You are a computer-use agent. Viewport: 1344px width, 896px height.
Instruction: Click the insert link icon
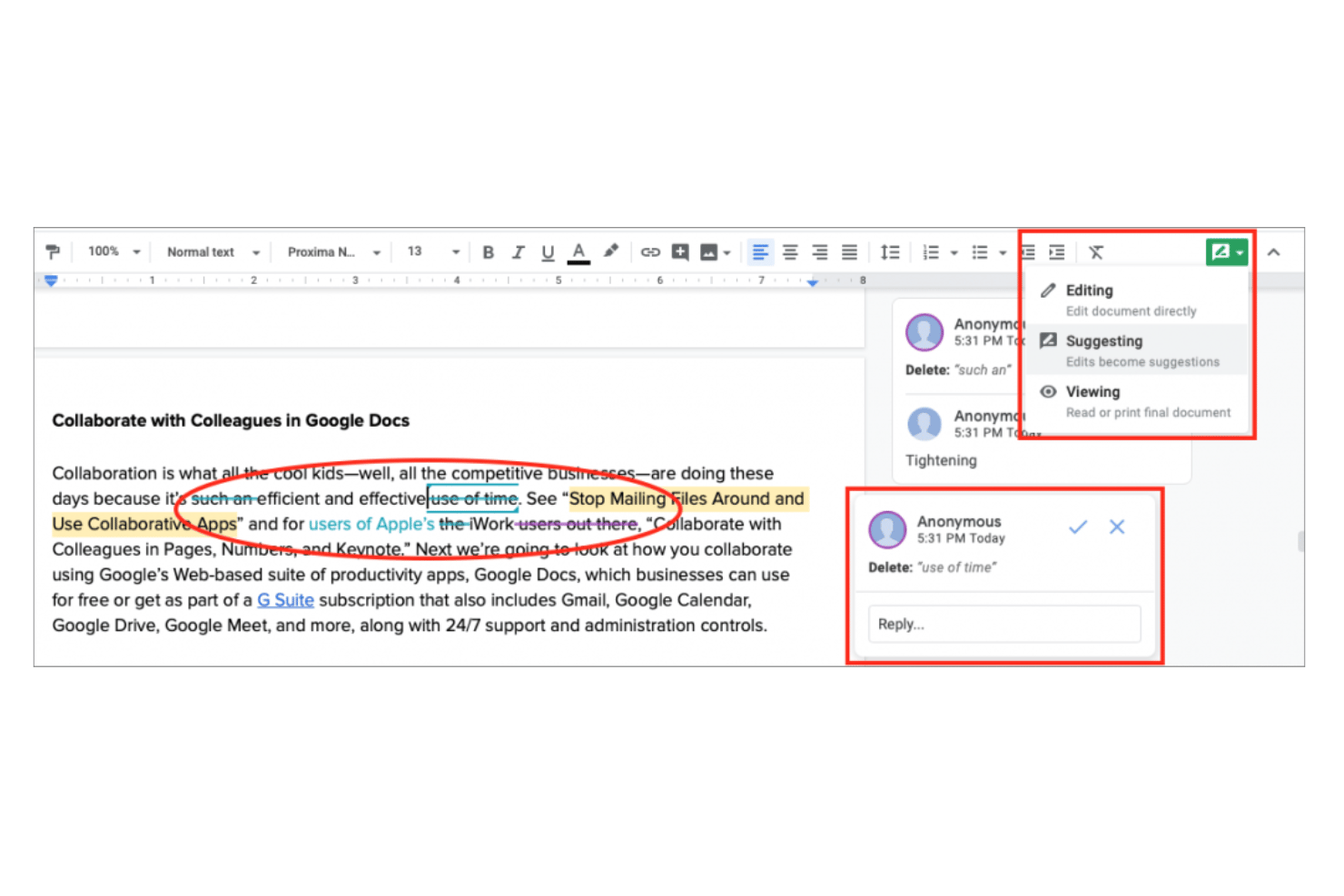pyautogui.click(x=650, y=252)
